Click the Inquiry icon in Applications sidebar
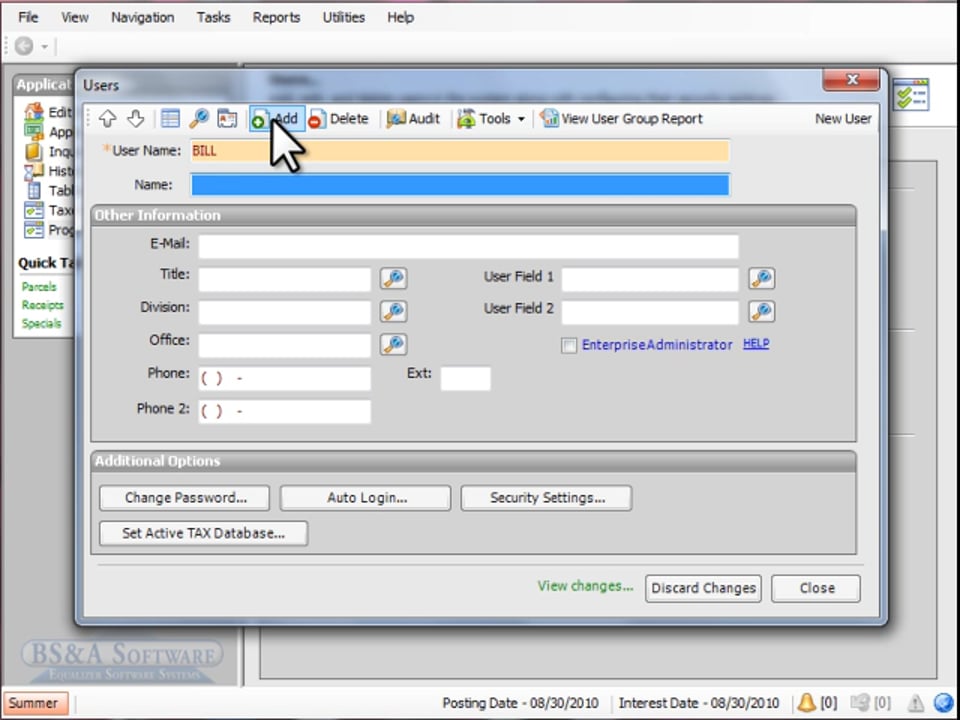The image size is (960, 720). click(34, 151)
